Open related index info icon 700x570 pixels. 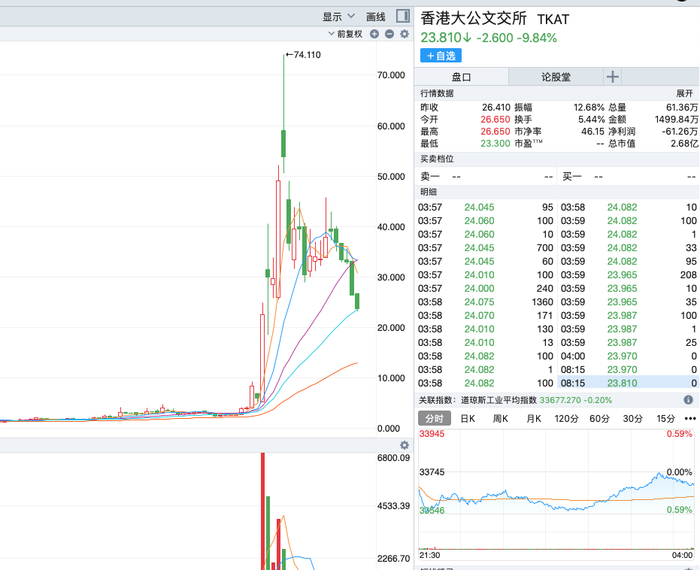[688, 399]
